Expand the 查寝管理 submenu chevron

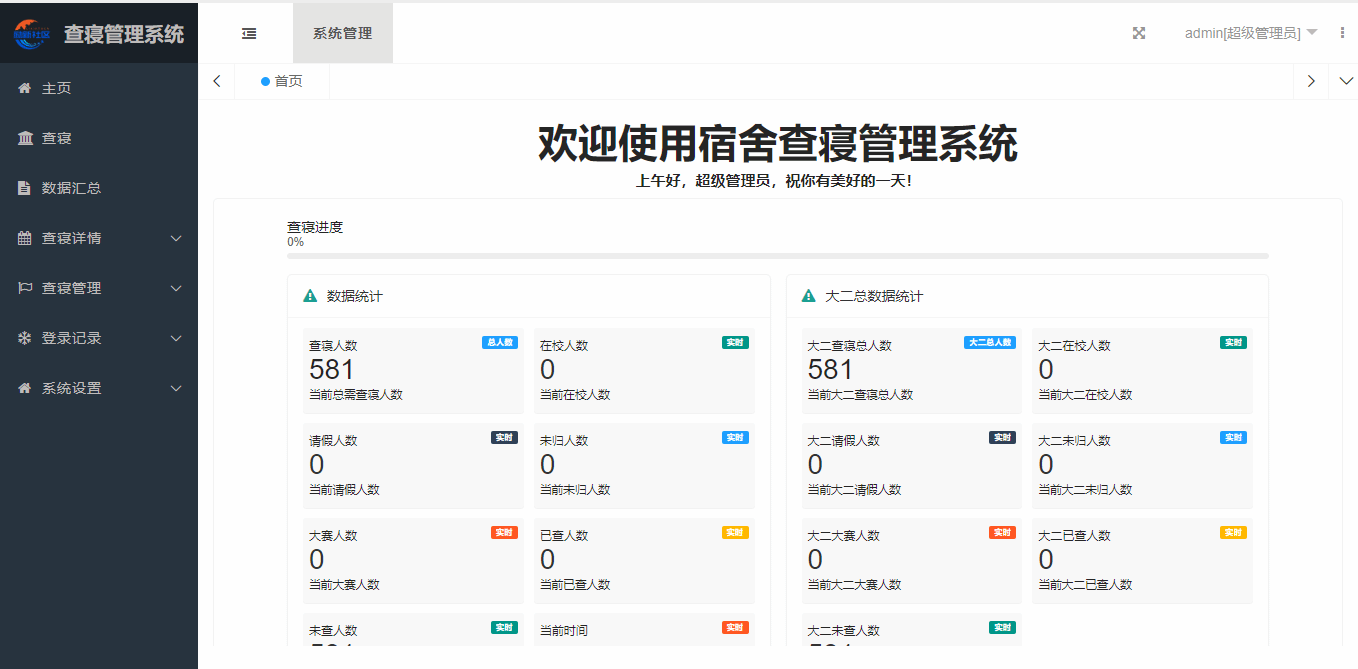point(176,288)
